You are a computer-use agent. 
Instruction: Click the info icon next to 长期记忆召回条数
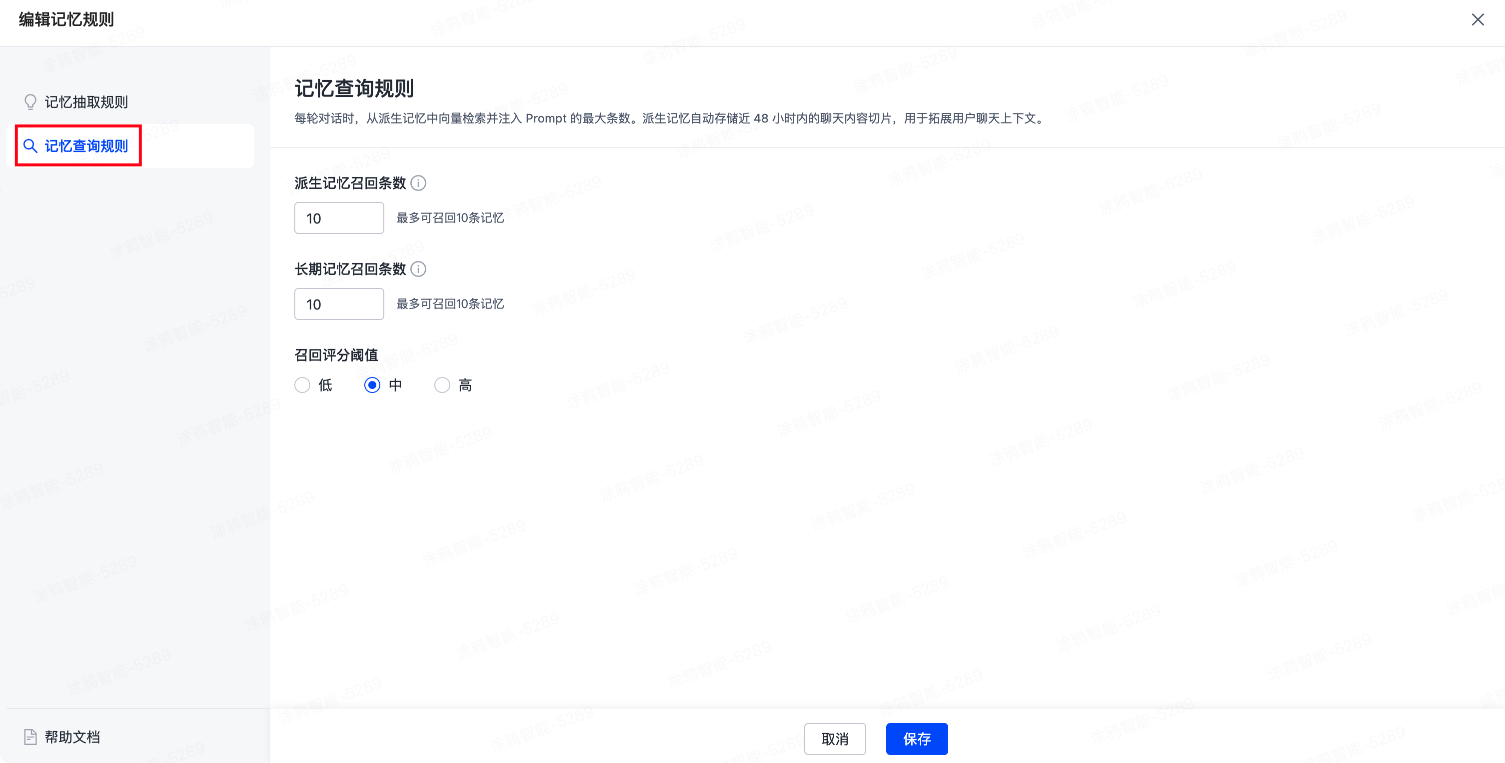(418, 268)
